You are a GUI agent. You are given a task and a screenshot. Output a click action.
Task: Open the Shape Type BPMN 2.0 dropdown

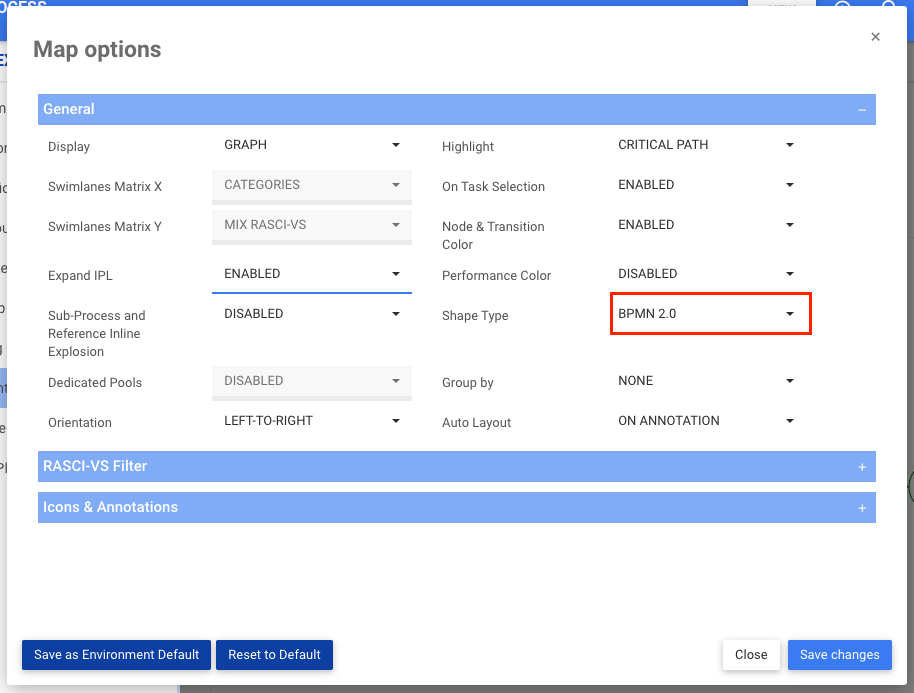point(711,314)
